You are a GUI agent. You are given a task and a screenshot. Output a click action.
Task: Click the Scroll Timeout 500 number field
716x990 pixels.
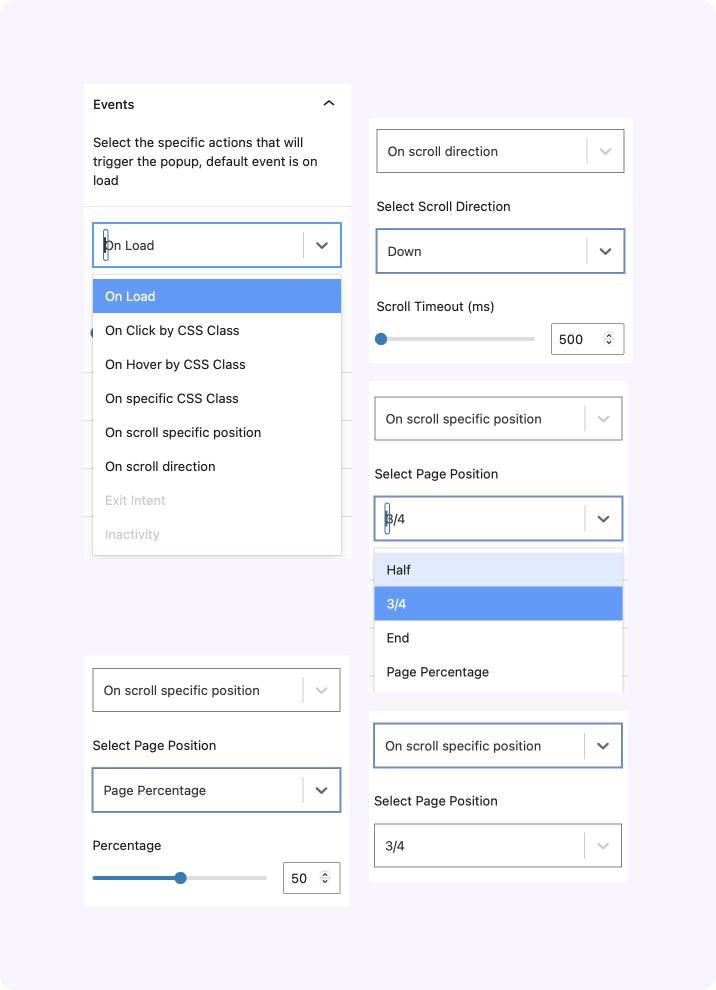point(575,339)
